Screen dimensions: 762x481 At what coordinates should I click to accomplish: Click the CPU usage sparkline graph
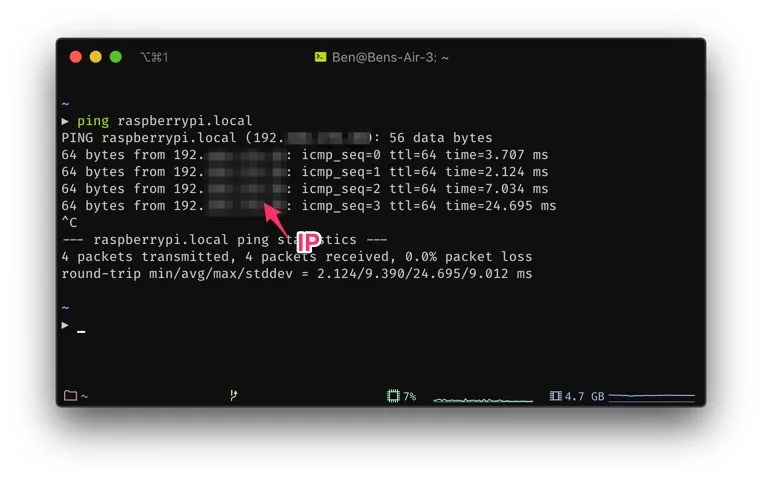point(483,400)
